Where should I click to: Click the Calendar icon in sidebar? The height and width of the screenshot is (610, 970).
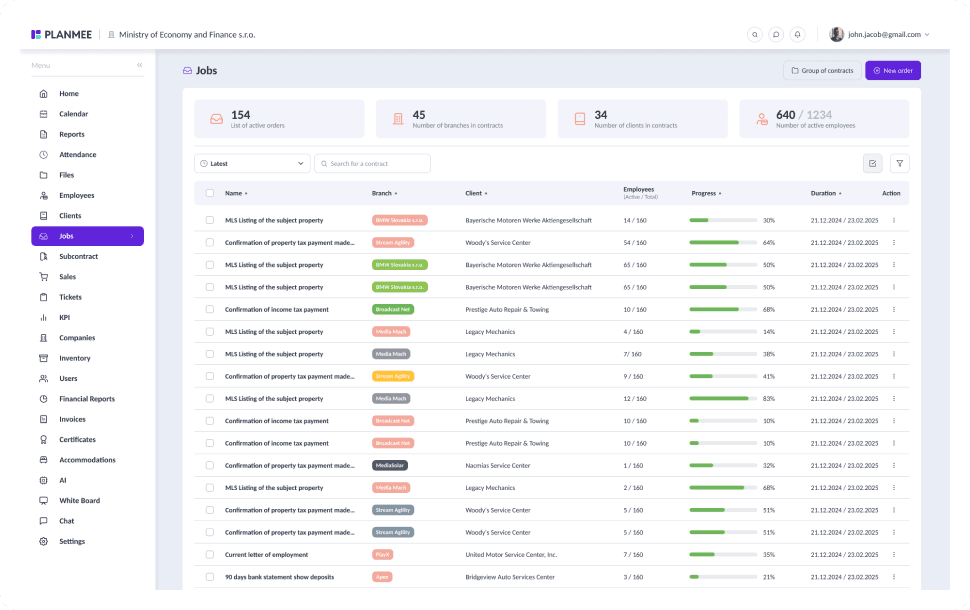pos(43,114)
